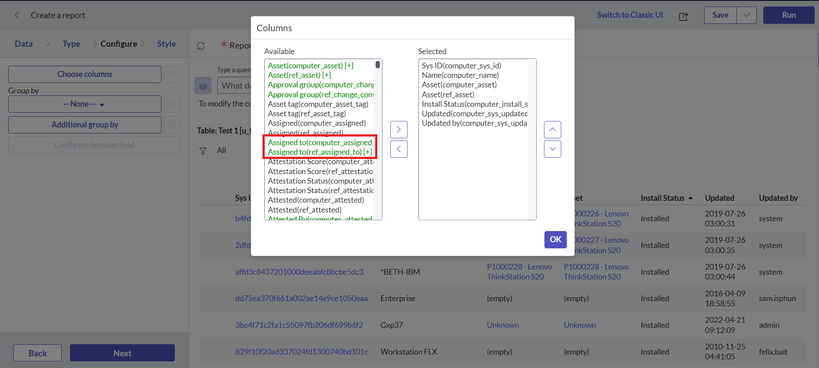The image size is (819, 368).
Task: Click the info icon next to Additional group by
Action: point(172,125)
